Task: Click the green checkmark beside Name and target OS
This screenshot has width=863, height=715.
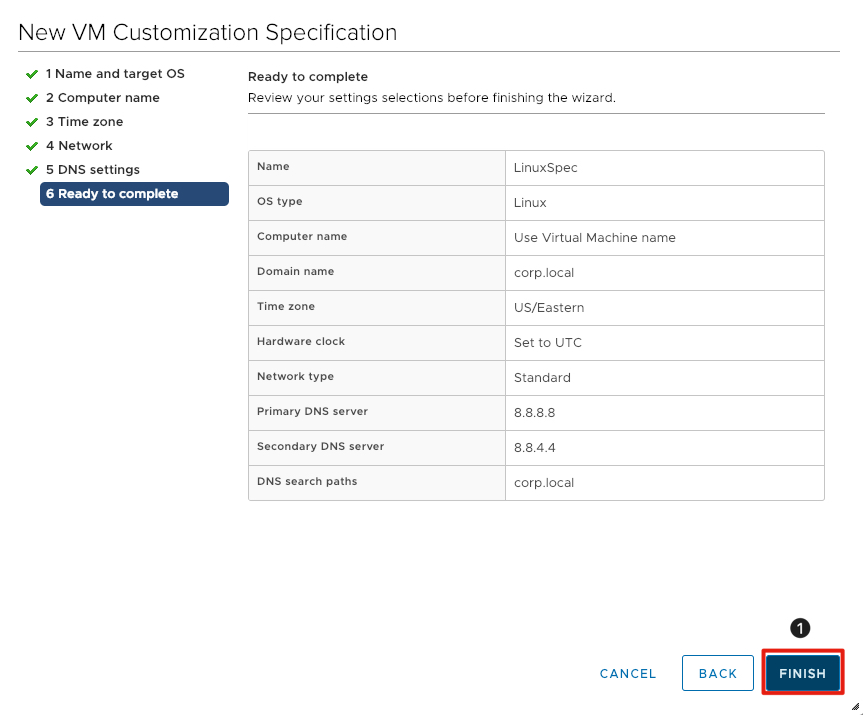Action: tap(33, 74)
